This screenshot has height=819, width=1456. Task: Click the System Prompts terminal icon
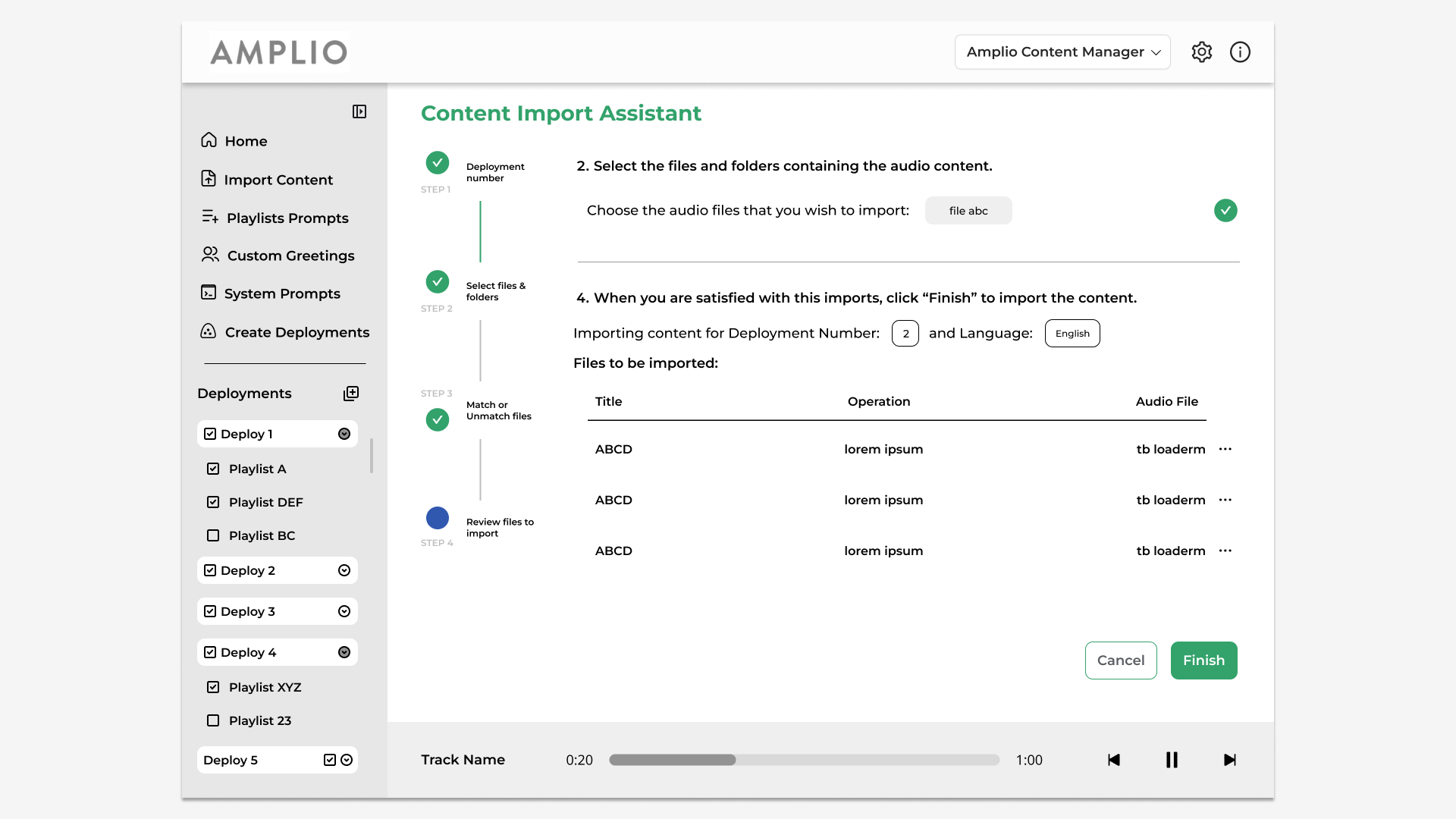point(209,293)
